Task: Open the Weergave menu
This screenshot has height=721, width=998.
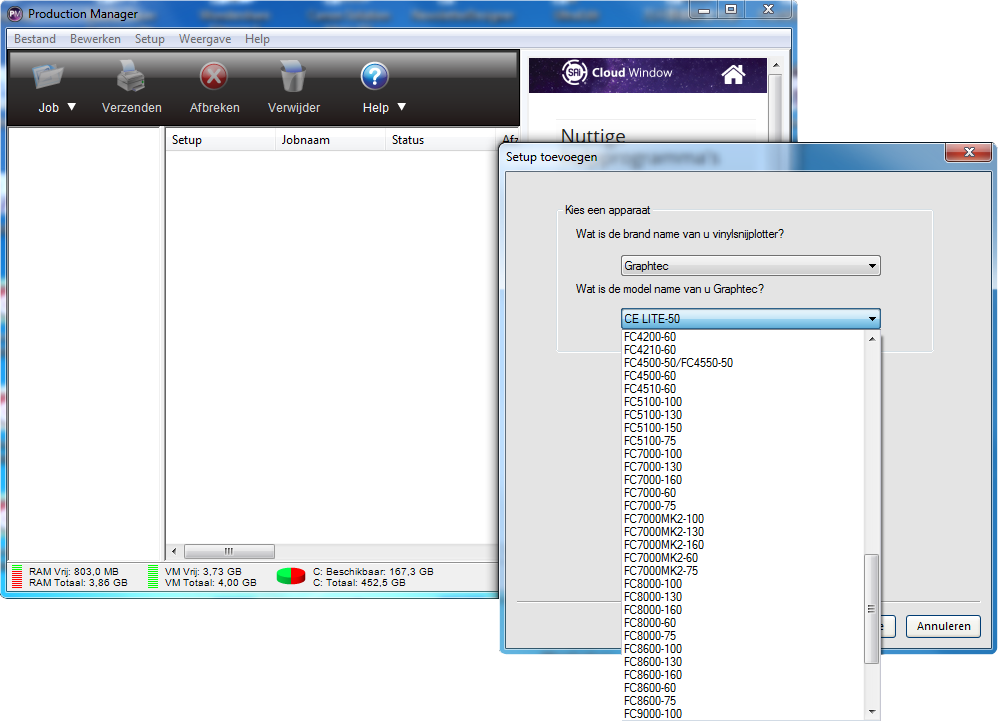Action: tap(205, 39)
